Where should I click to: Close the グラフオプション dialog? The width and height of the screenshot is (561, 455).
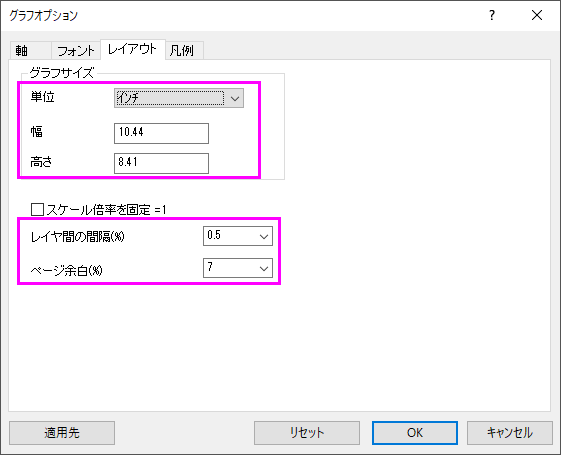tap(537, 15)
